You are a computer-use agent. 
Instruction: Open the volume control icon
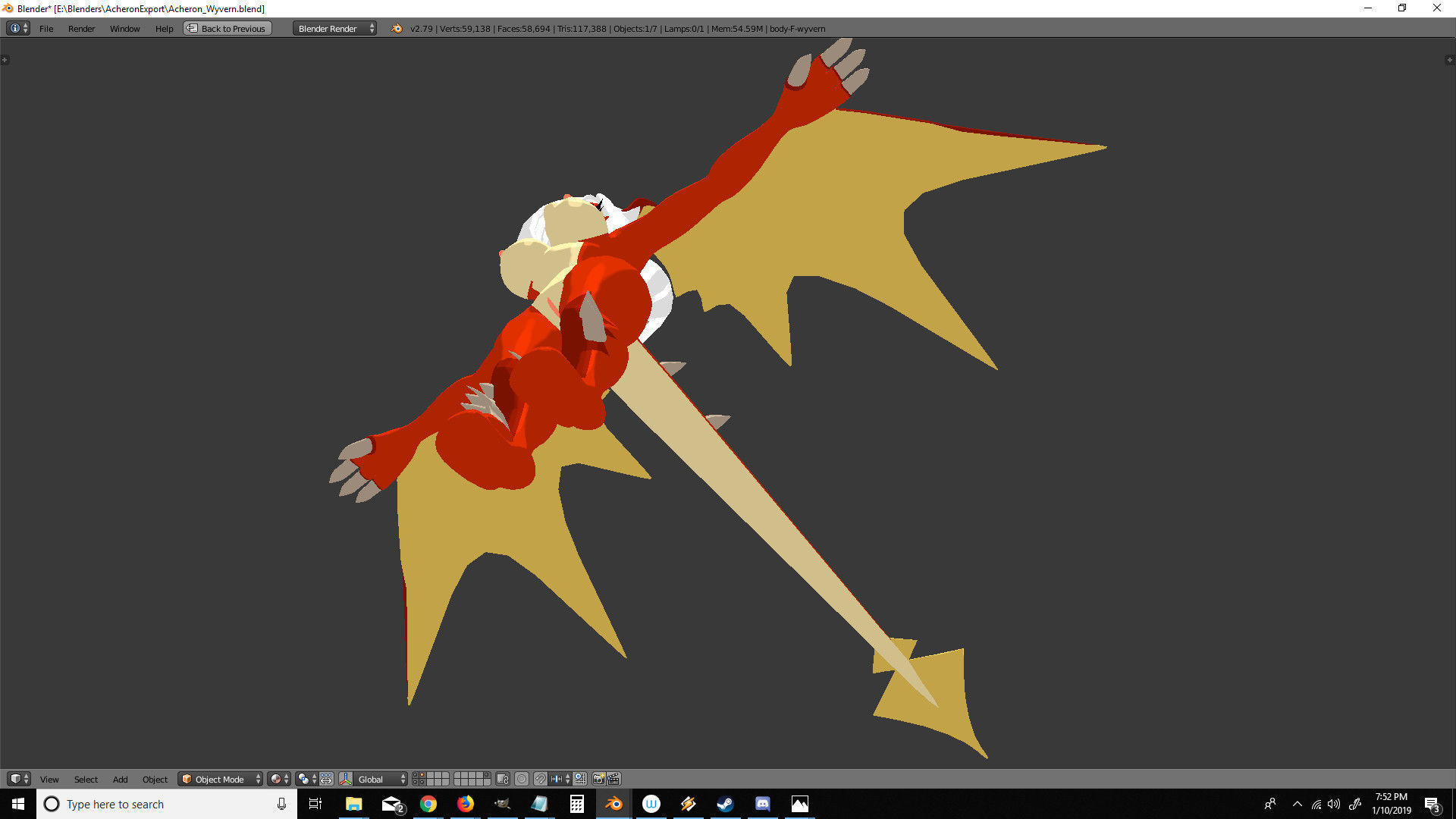point(1334,804)
